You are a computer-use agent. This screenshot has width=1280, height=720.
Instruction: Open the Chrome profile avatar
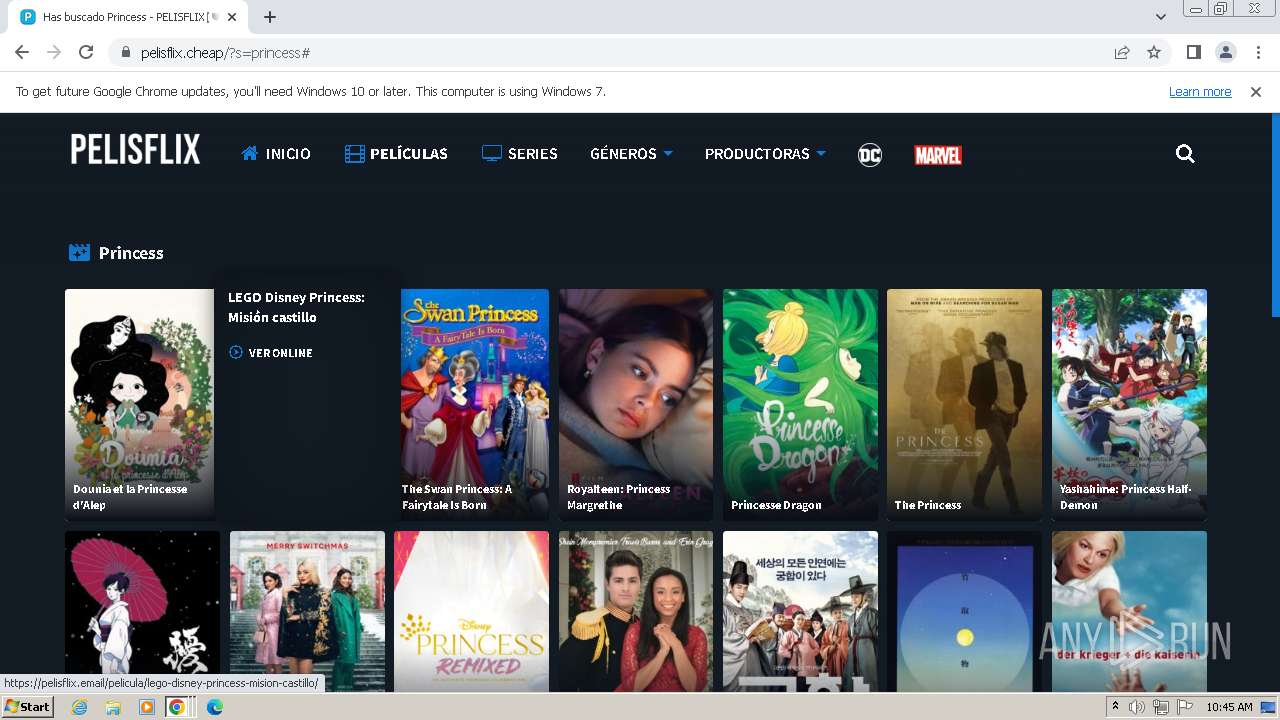(1225, 52)
